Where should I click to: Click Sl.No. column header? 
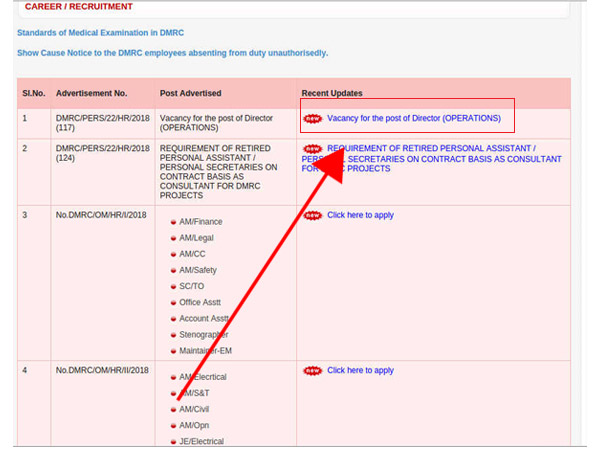tap(34, 93)
